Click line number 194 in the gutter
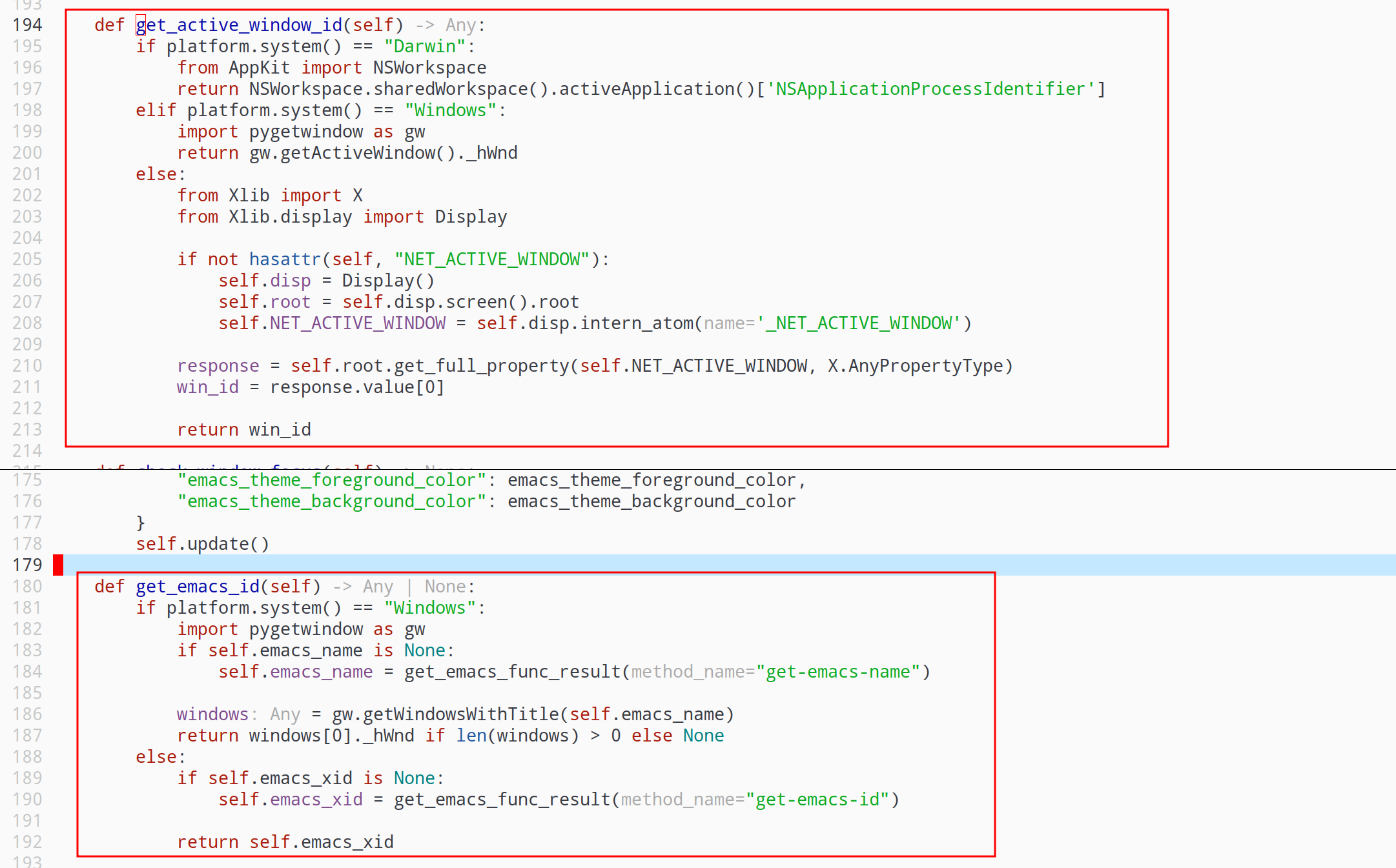The image size is (1396, 868). (27, 25)
